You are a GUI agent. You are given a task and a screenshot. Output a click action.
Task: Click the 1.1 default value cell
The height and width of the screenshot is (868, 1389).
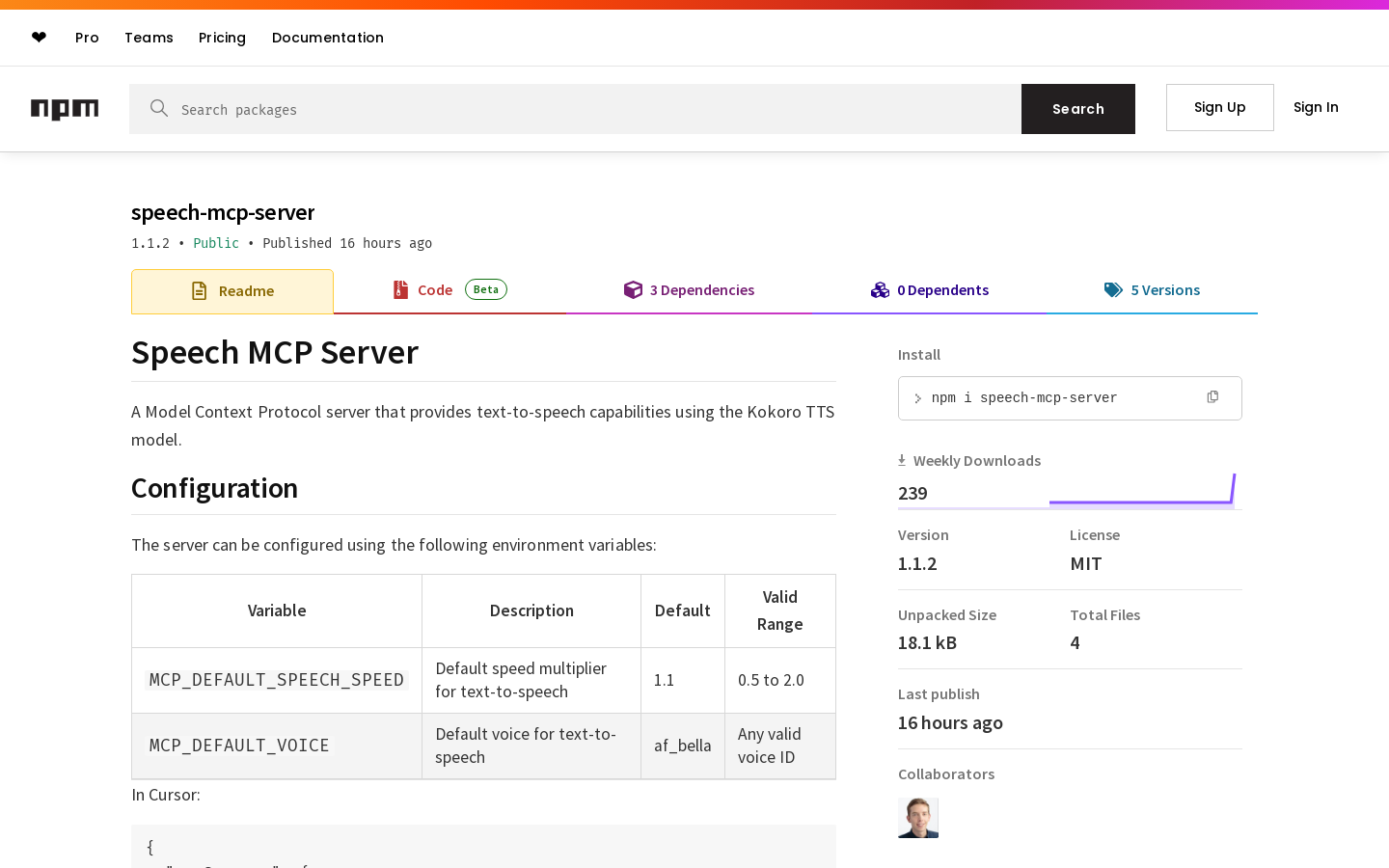tap(683, 680)
